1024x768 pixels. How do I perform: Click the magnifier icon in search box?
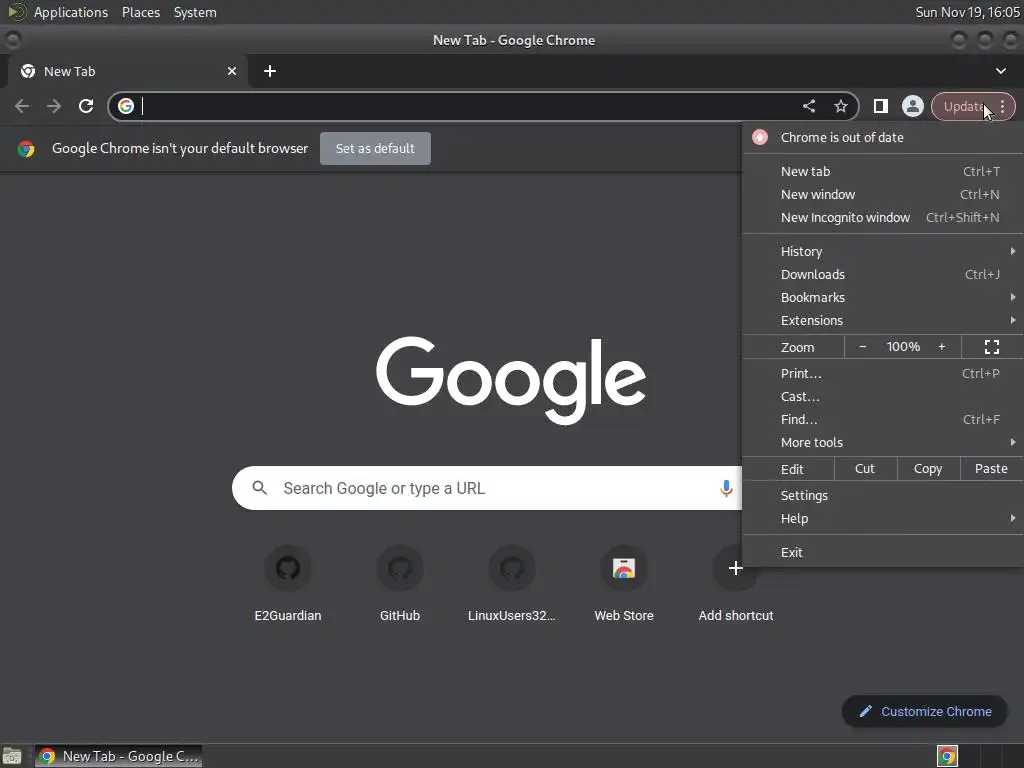259,488
